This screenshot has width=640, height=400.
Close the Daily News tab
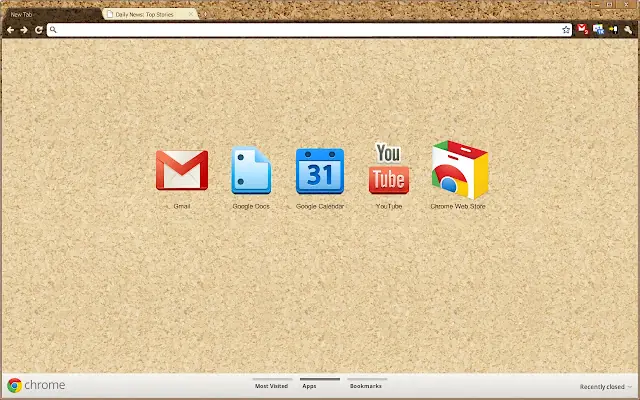191,14
